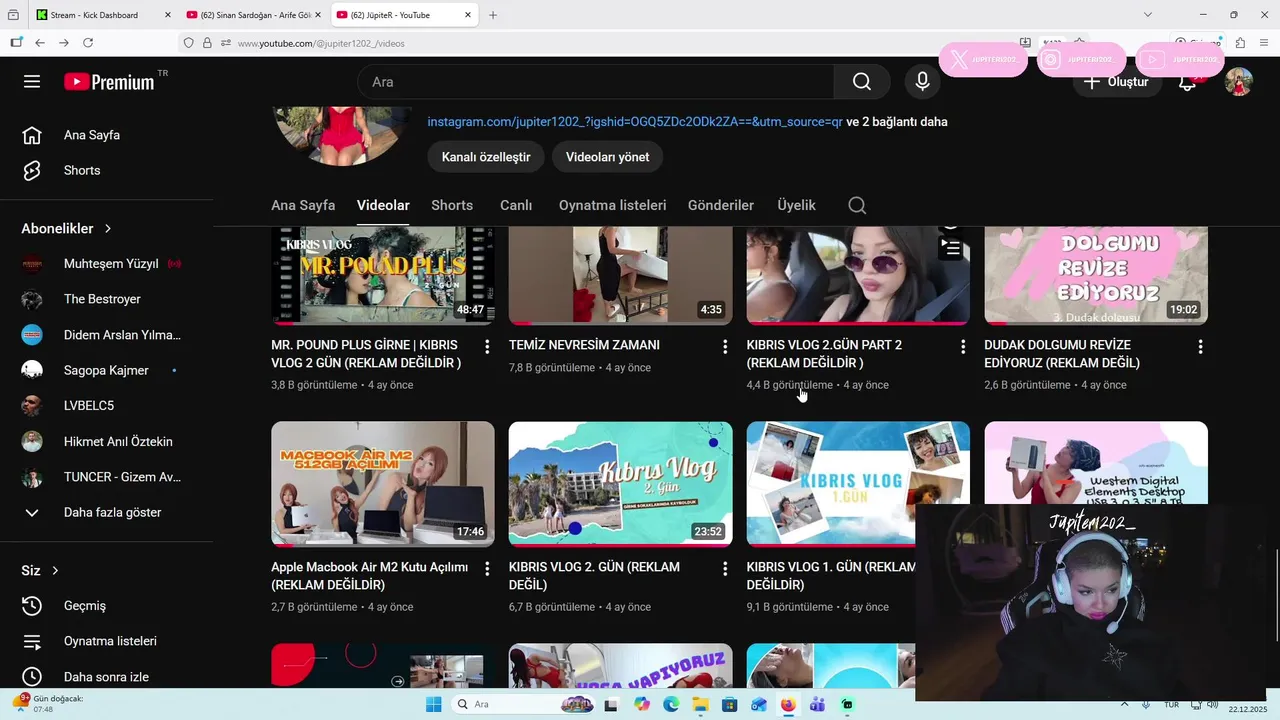
Task: Click the YouTube Premium logo
Action: (x=110, y=82)
